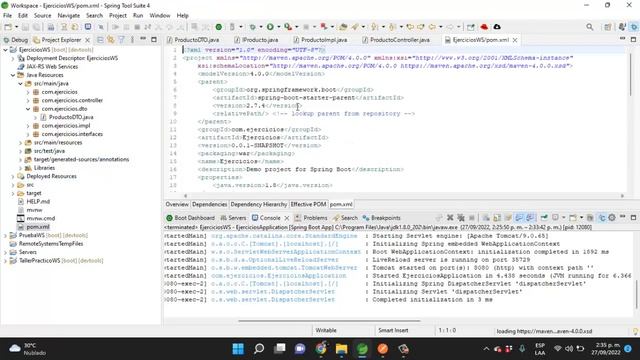640x360 pixels.
Task: Collapse the com.ejercicios.dto package
Action: 28,109
